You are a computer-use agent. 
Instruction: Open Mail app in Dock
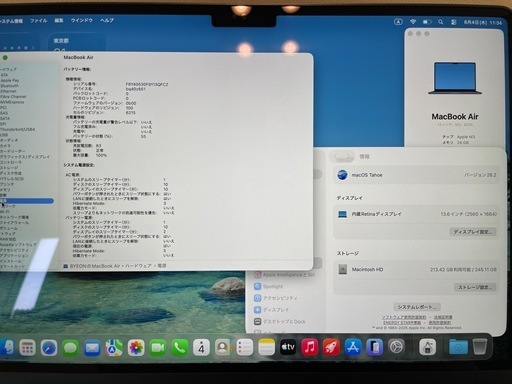92,348
